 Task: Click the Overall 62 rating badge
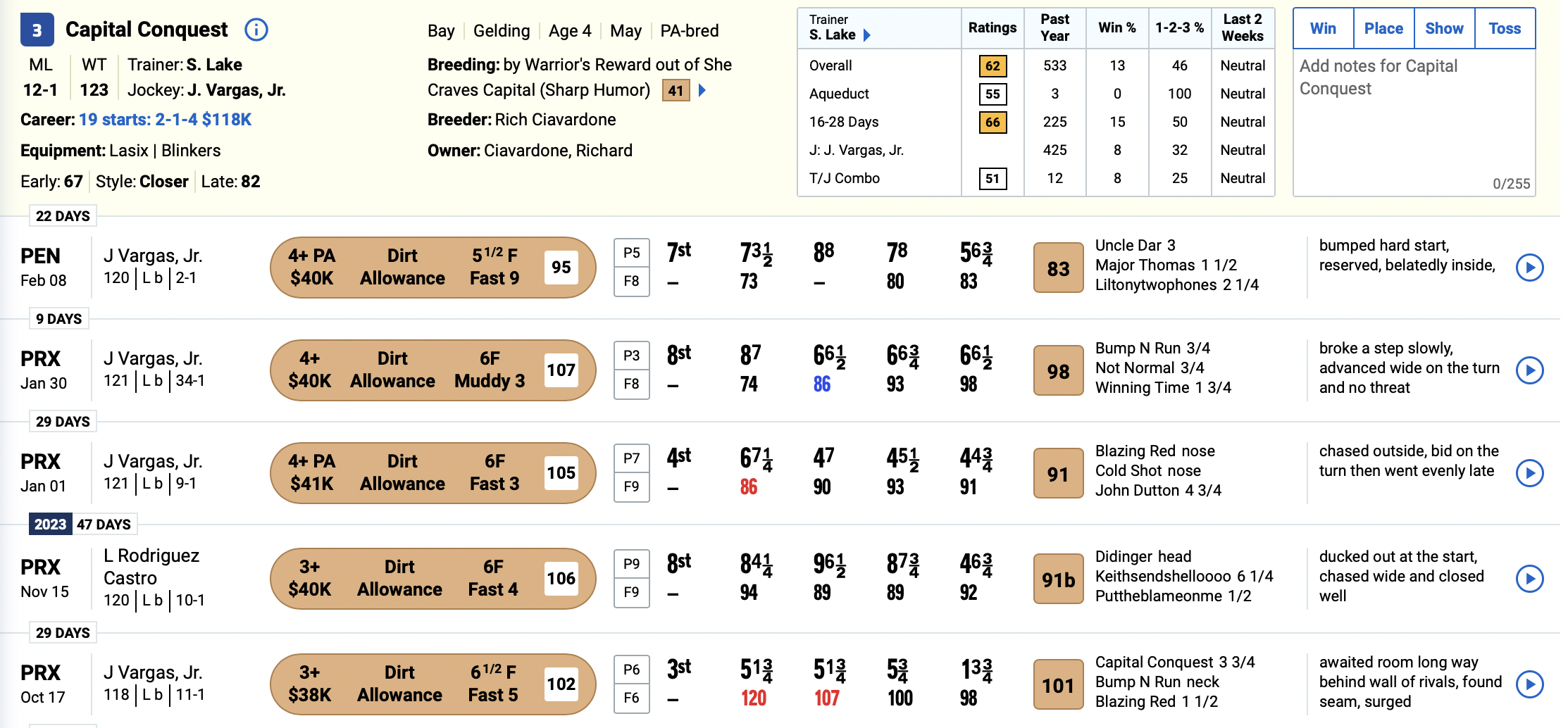click(993, 65)
